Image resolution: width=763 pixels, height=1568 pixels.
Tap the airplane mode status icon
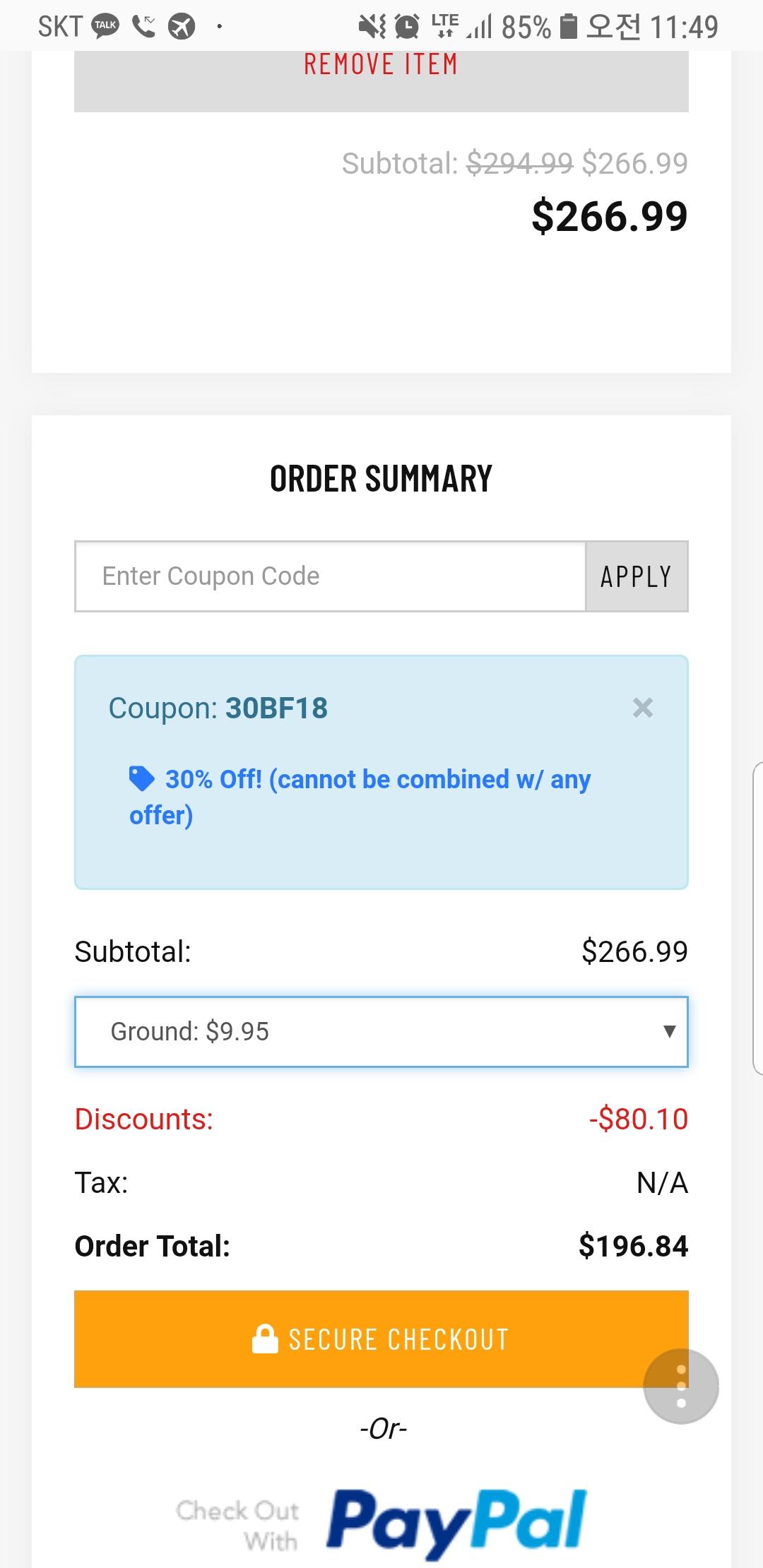click(x=182, y=26)
